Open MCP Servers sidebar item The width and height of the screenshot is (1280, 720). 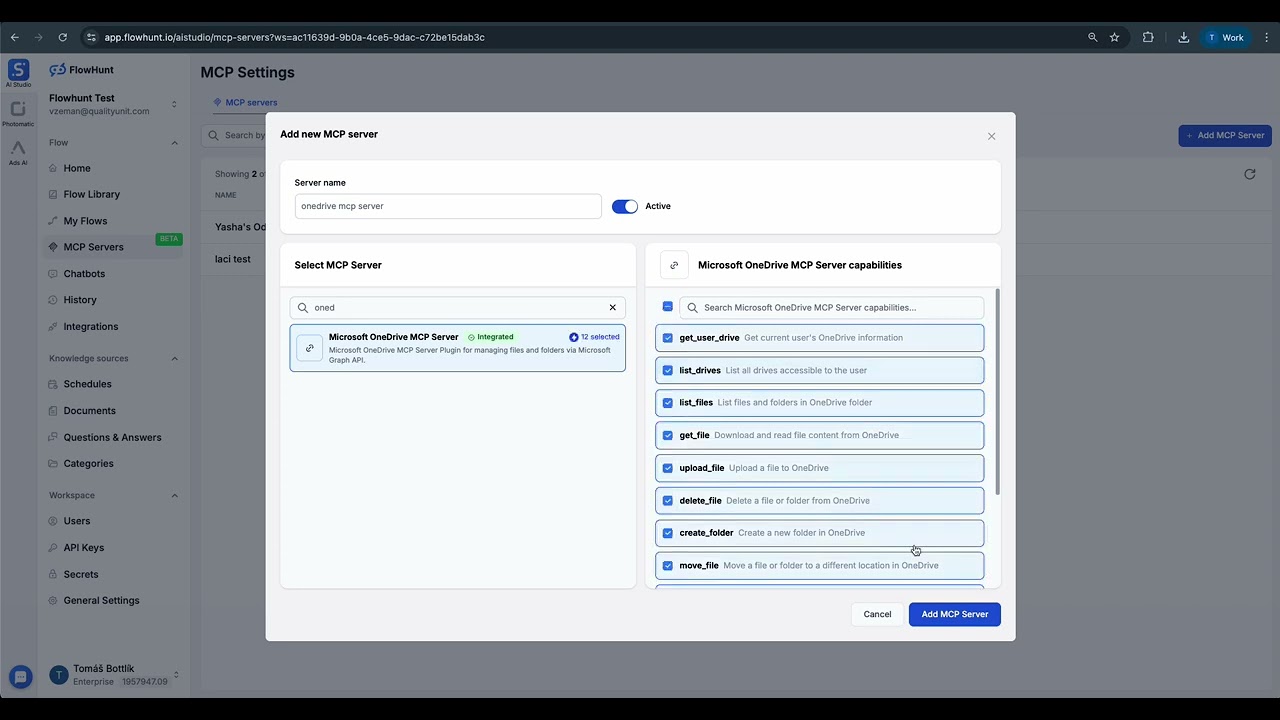click(x=93, y=247)
